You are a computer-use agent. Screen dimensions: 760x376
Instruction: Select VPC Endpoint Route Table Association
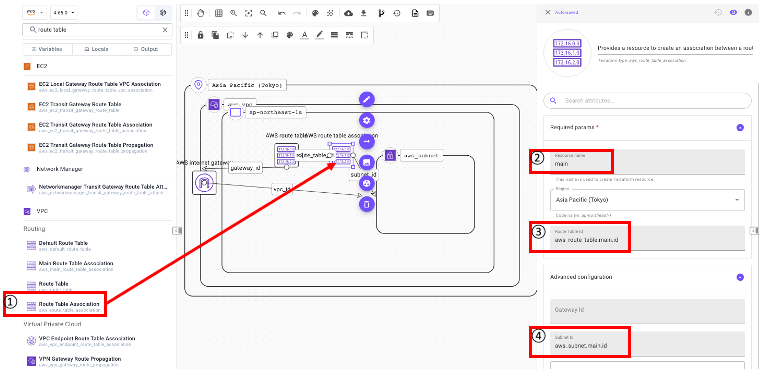point(80,341)
